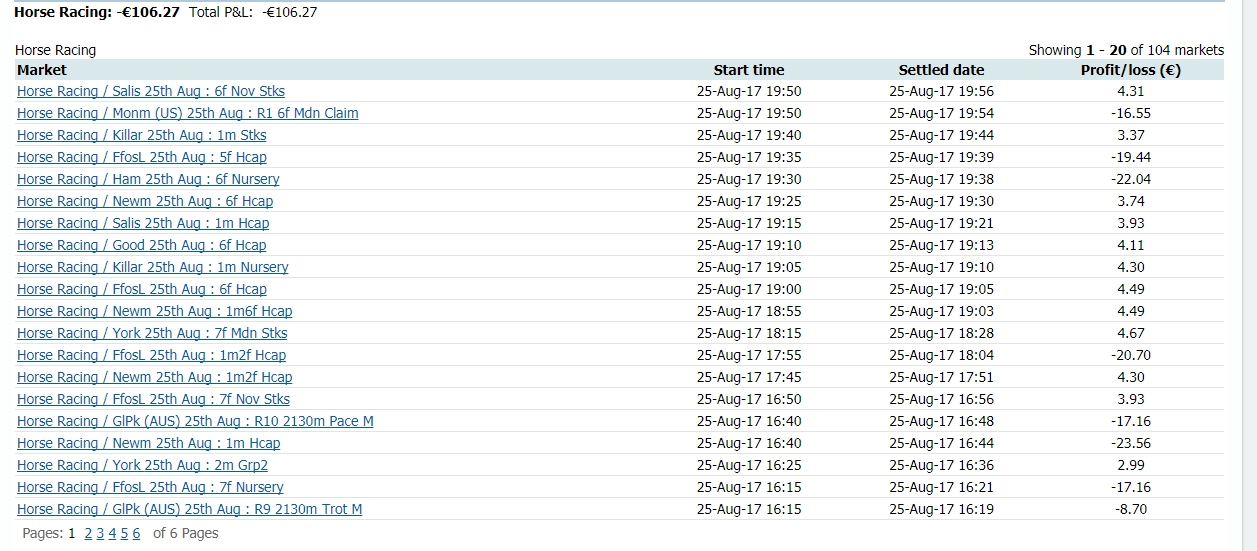Open GlPk (AUS) R9 2130m Trot M
The image size is (1257, 551).
click(190, 509)
